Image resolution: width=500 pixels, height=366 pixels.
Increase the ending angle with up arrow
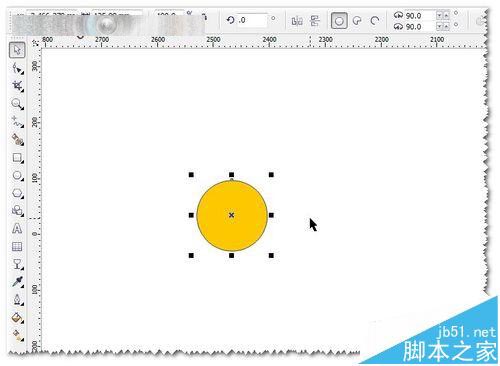(x=446, y=26)
